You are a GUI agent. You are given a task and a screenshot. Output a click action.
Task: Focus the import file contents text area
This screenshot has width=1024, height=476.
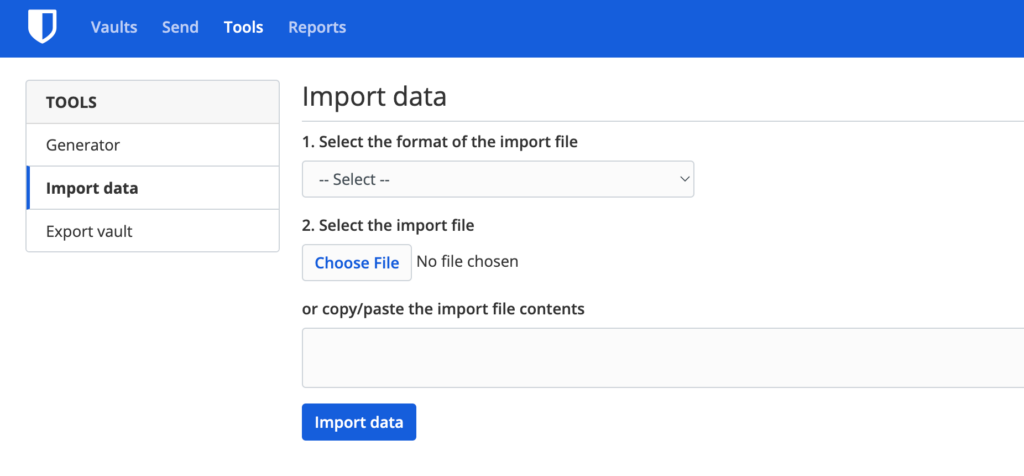pos(662,357)
